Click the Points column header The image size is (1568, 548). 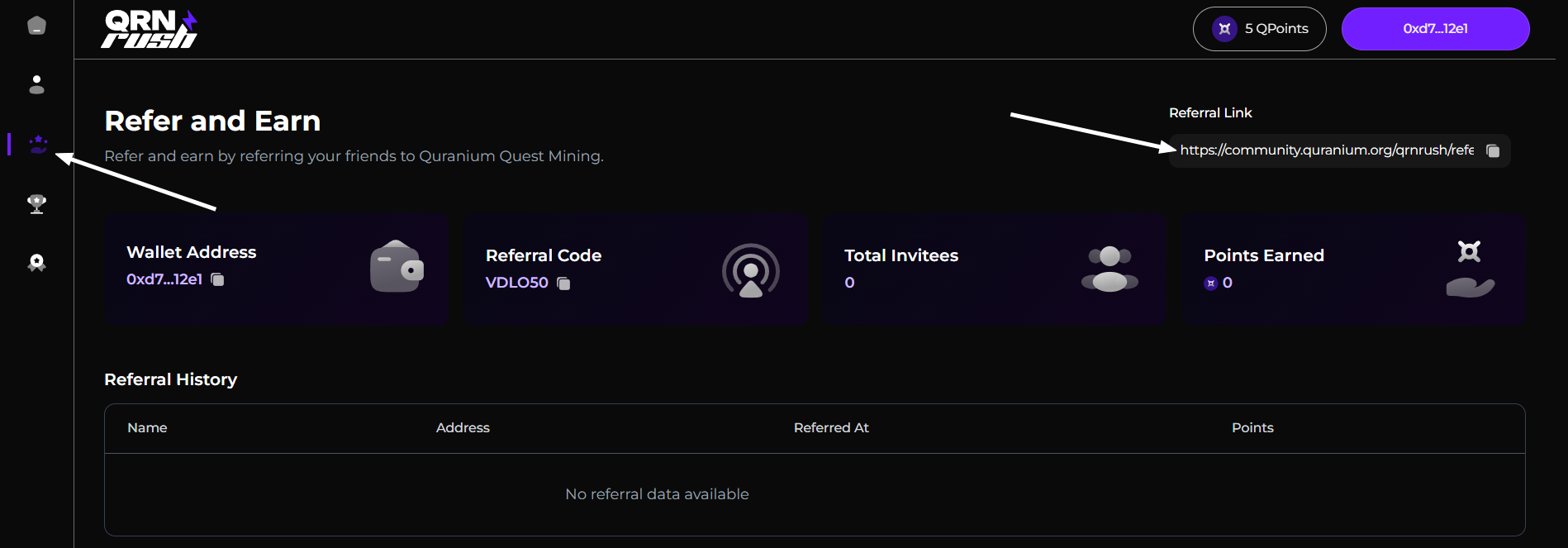[1252, 427]
